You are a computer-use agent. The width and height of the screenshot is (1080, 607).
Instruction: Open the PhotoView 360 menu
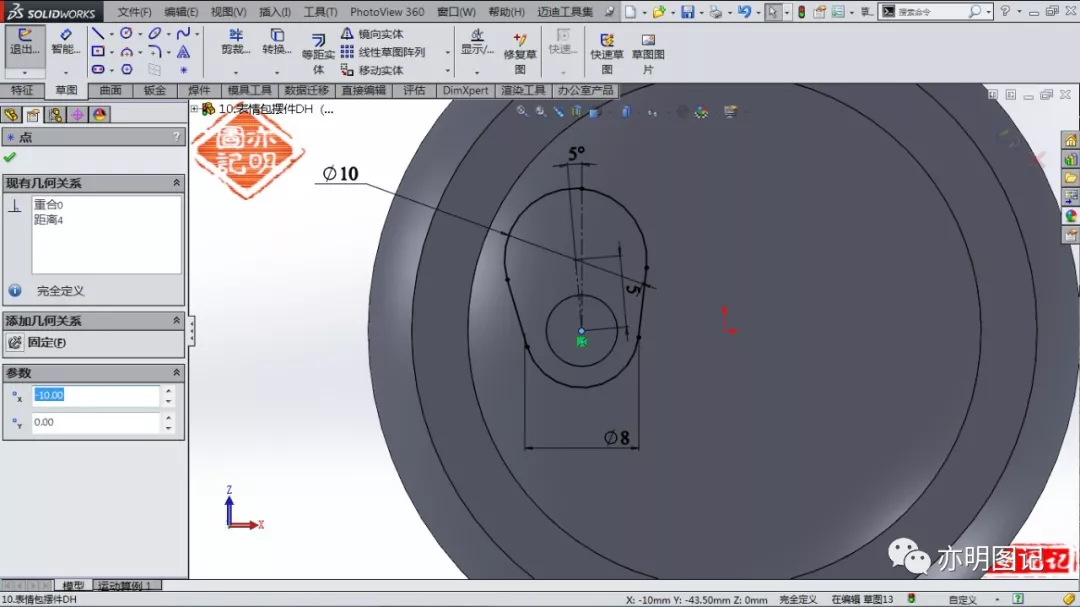coord(387,12)
